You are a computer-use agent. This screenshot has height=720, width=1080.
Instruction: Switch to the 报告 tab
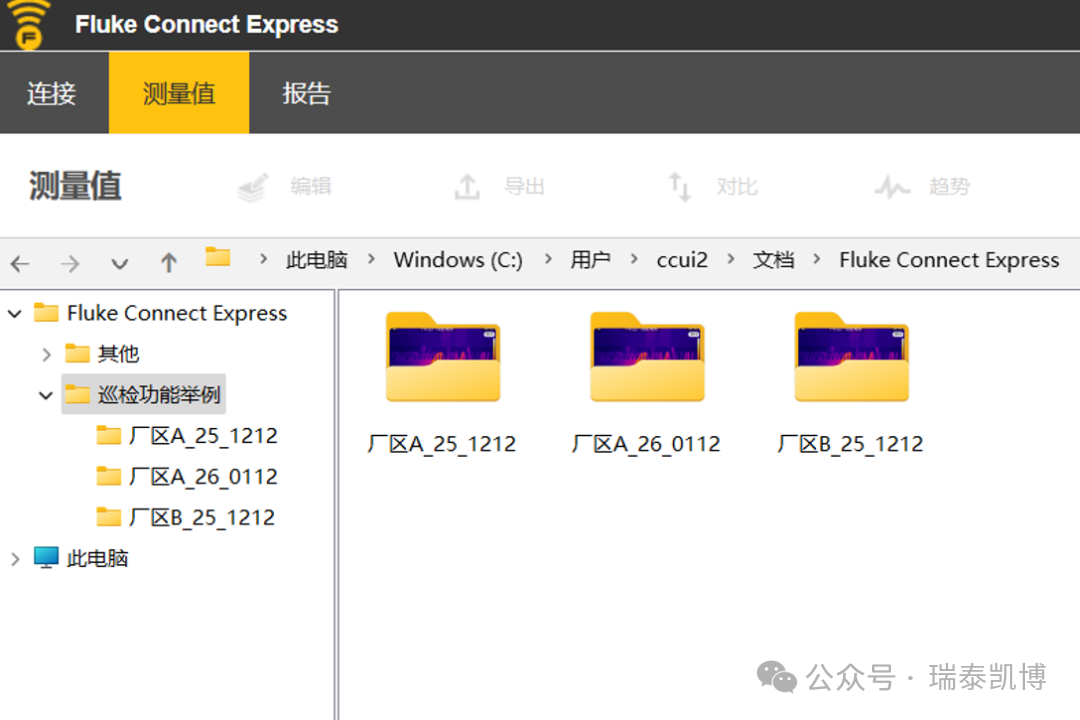point(306,94)
